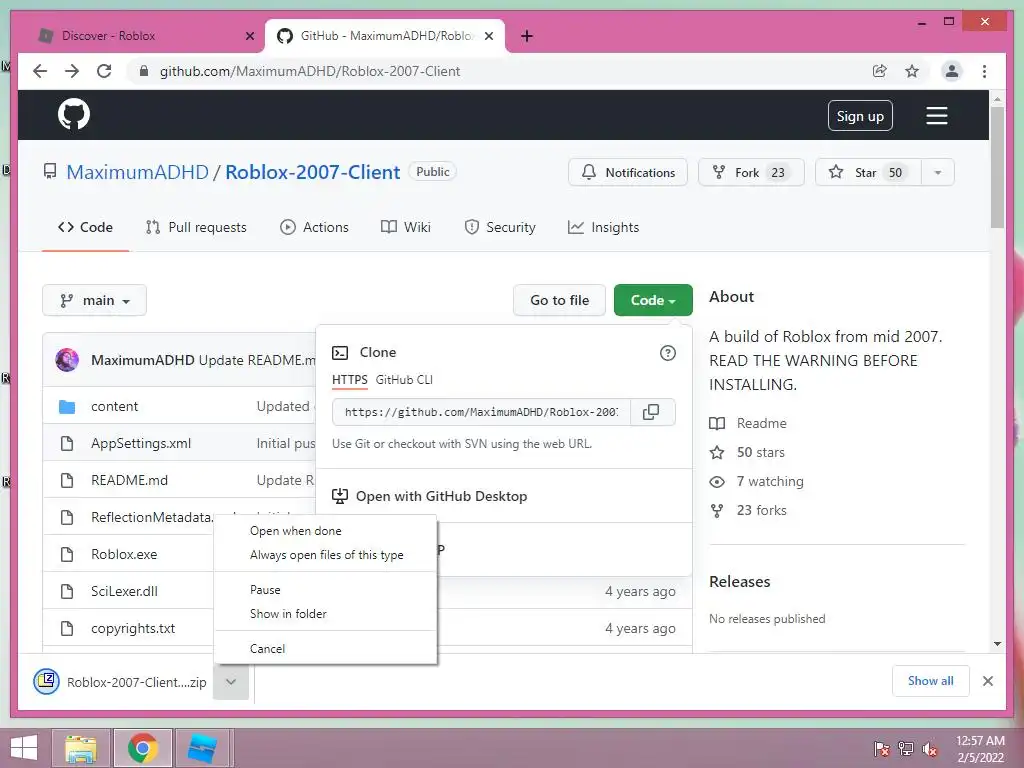Click the content folder icon

click(67, 407)
